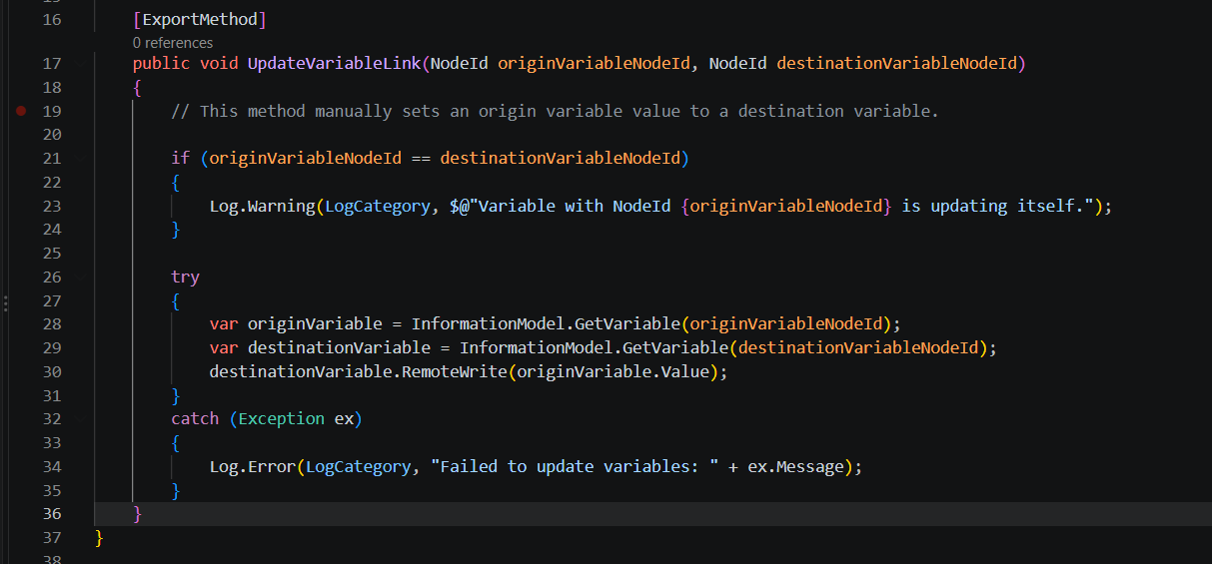Click line number 17 in the gutter
Viewport: 1212px width, 564px height.
[x=52, y=63]
